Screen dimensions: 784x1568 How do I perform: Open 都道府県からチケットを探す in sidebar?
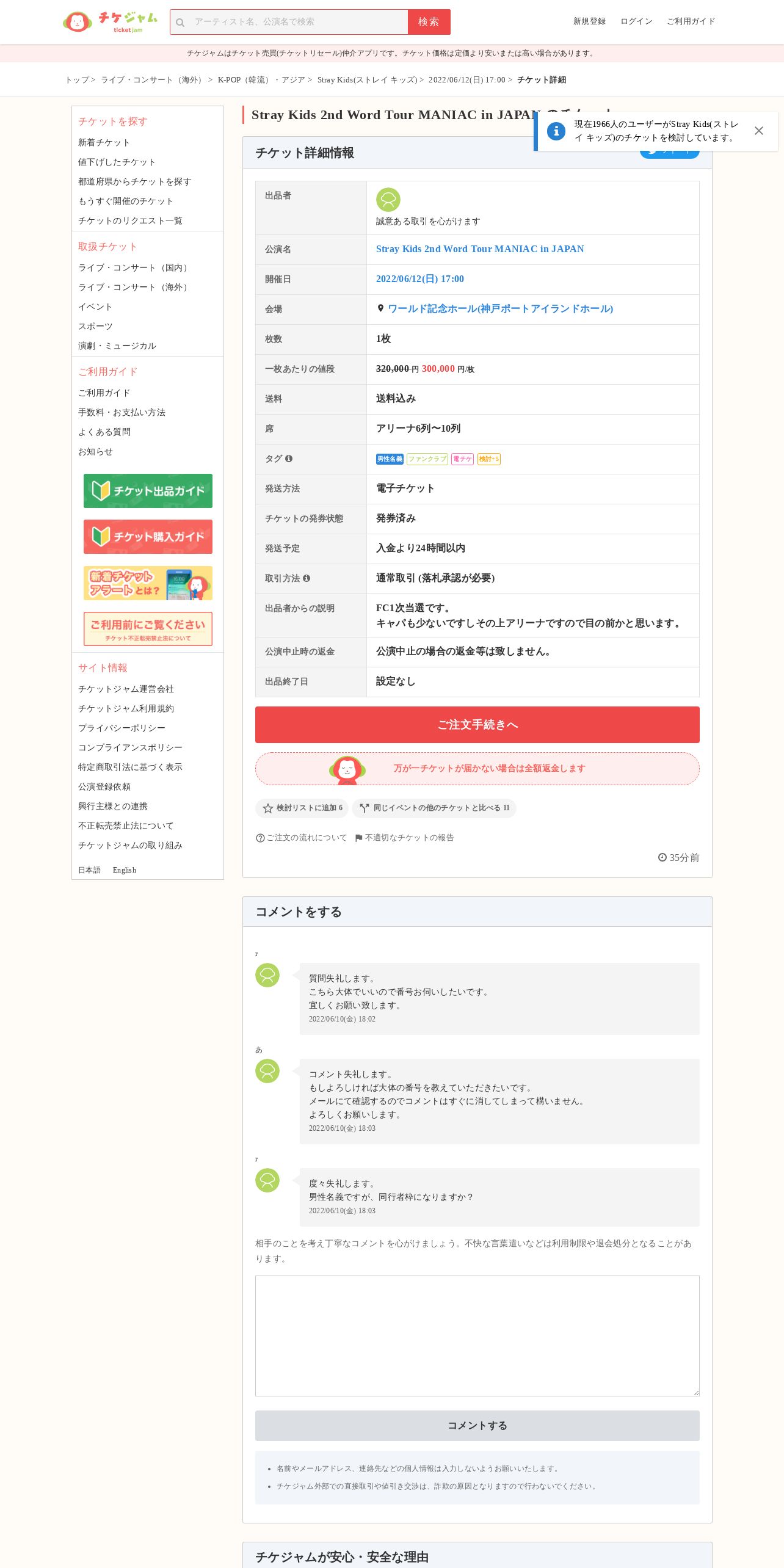[134, 182]
